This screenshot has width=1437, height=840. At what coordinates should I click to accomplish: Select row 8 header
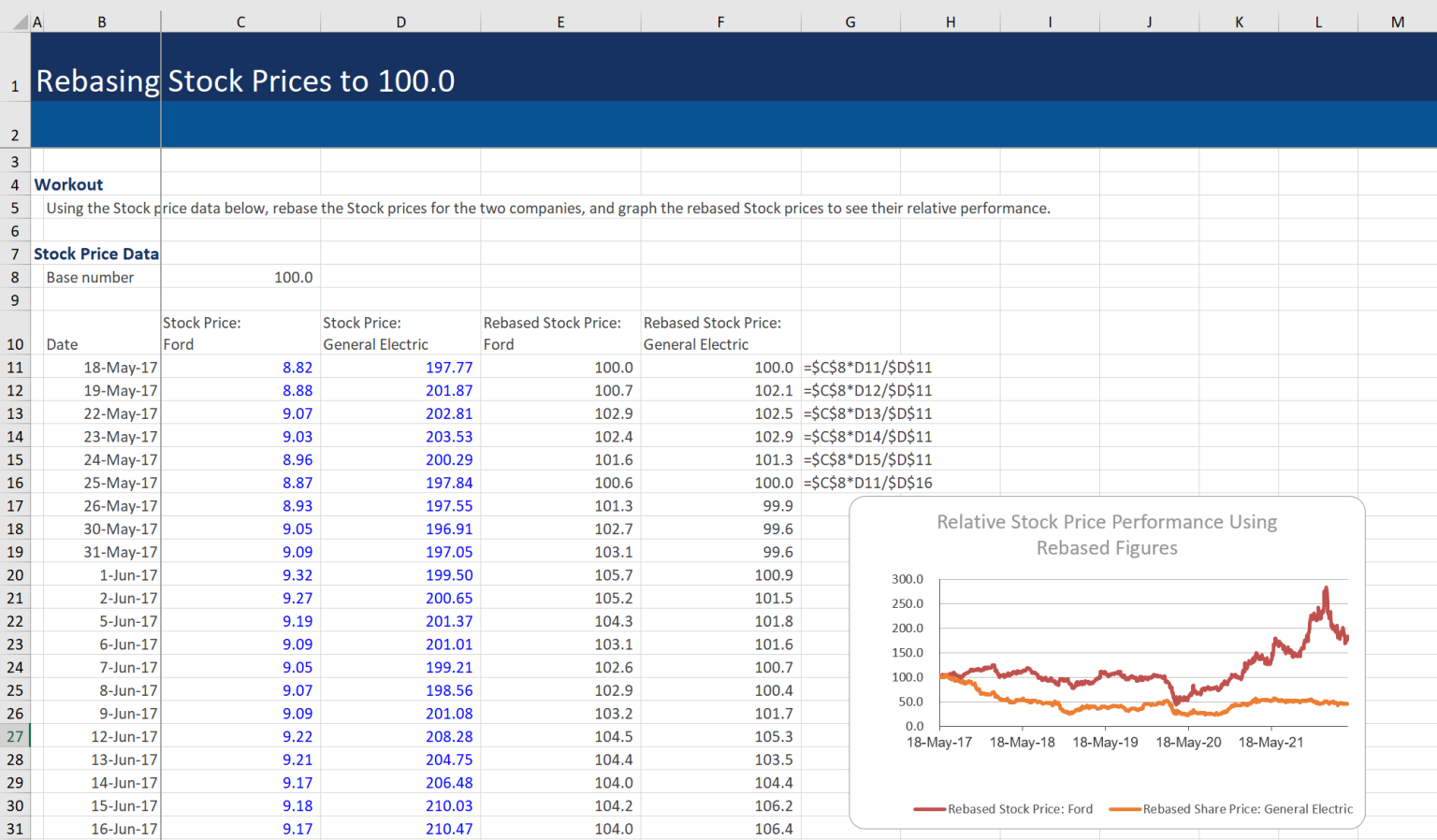pos(15,277)
